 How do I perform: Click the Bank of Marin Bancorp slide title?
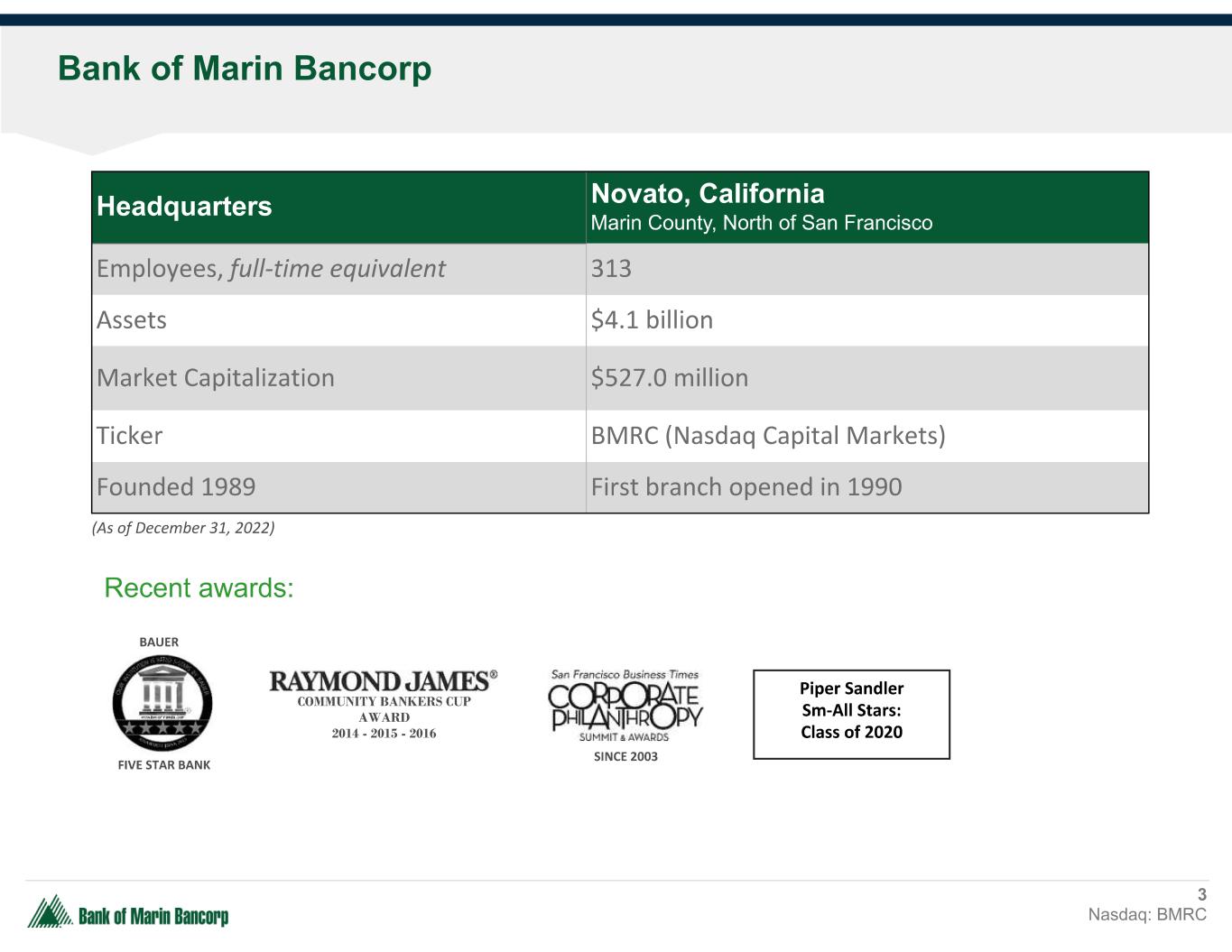coord(245,69)
